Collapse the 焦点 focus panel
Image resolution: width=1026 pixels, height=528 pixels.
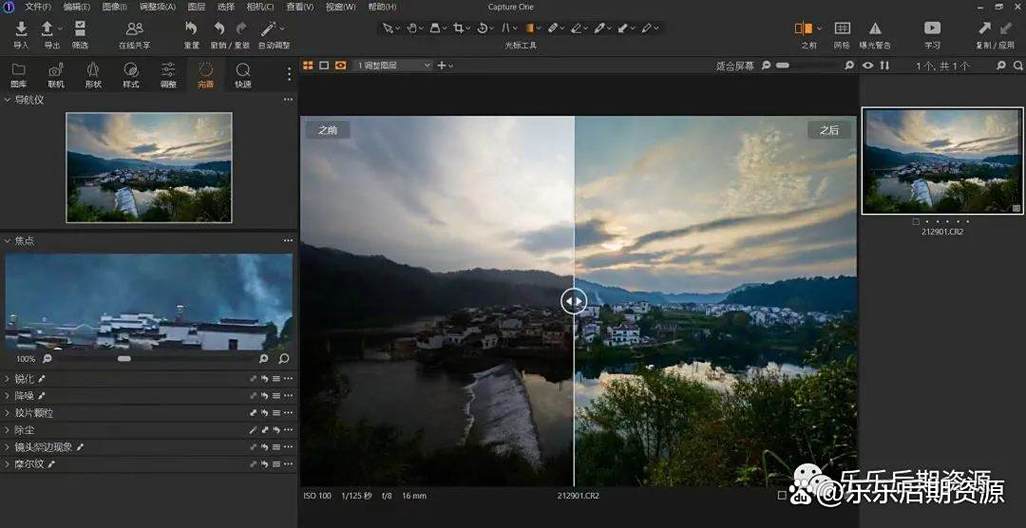[x=7, y=241]
